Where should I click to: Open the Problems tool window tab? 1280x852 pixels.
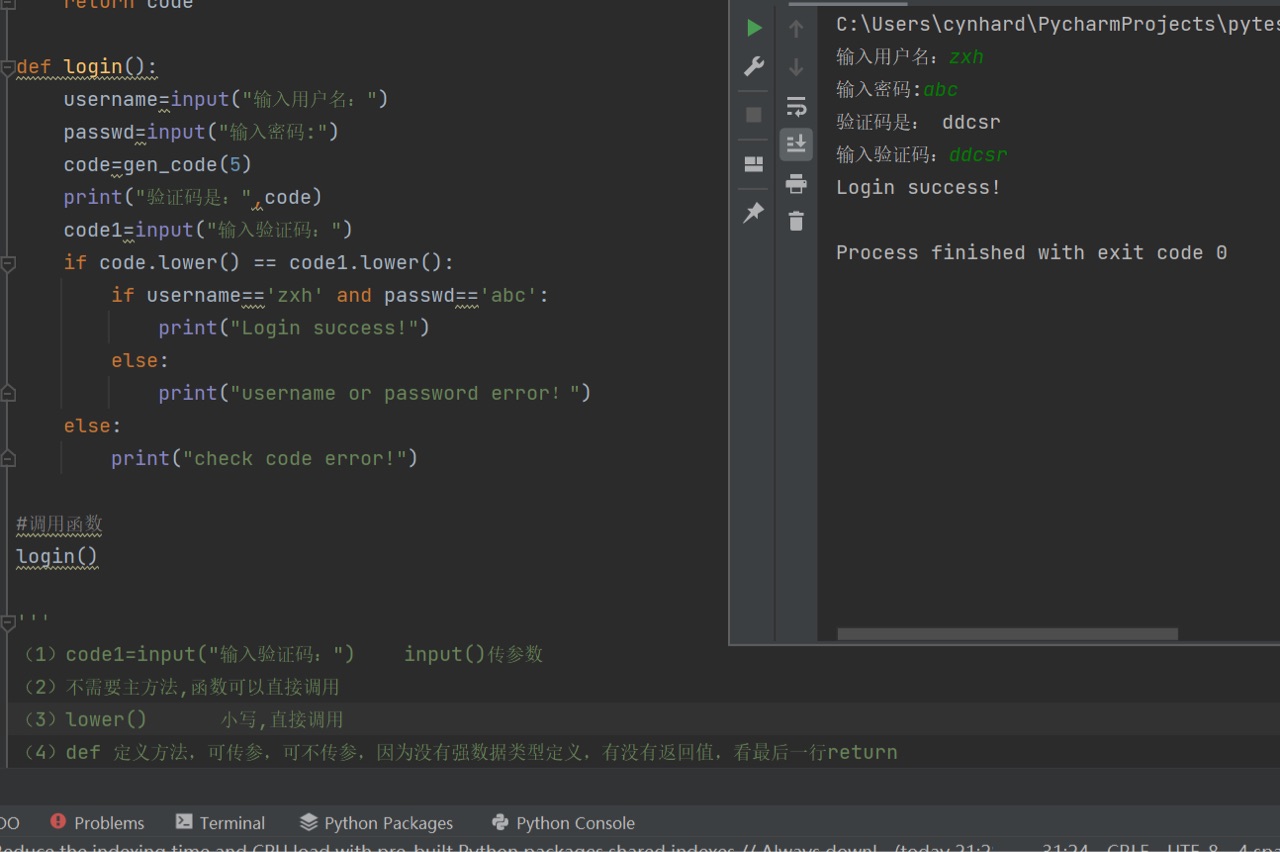pyautogui.click(x=97, y=823)
